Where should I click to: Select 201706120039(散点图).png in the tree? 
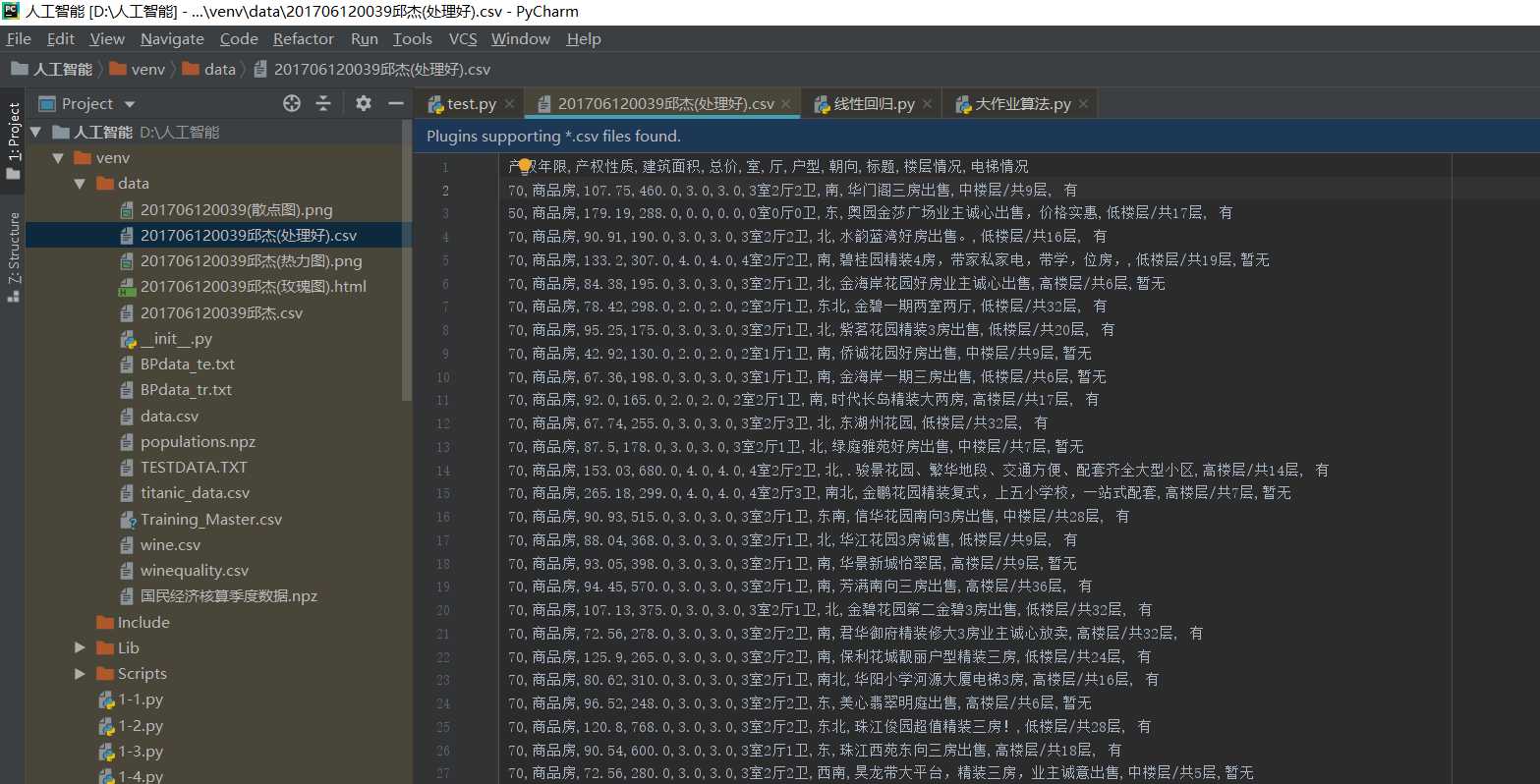click(x=236, y=209)
